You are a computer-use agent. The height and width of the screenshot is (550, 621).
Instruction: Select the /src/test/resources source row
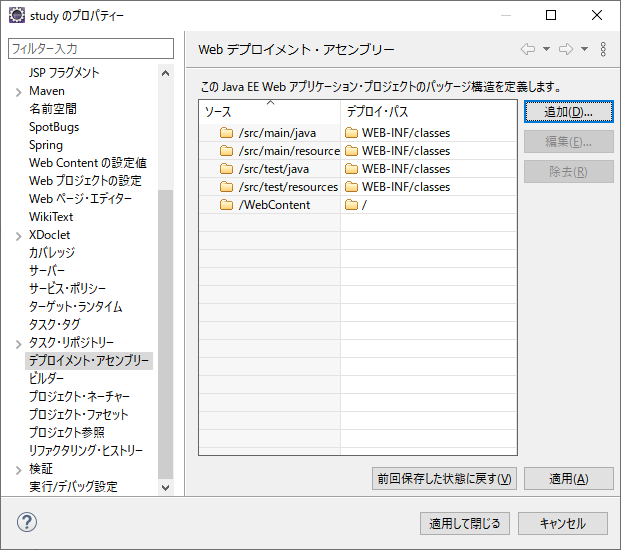click(x=270, y=187)
